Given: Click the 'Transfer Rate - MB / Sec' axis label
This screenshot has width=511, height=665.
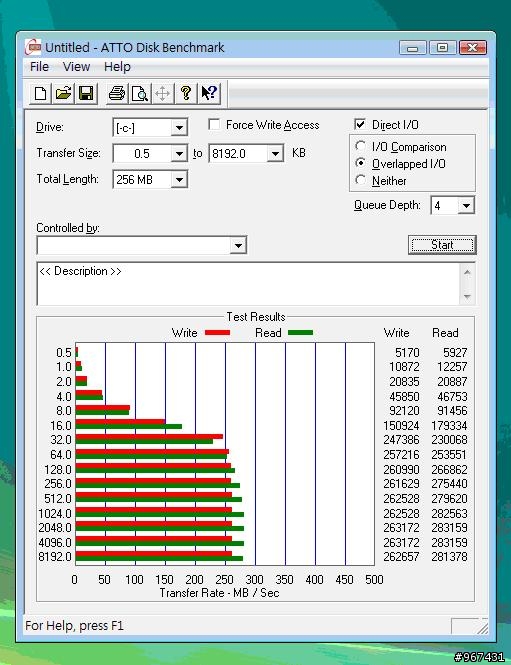Looking at the screenshot, I should (x=219, y=592).
